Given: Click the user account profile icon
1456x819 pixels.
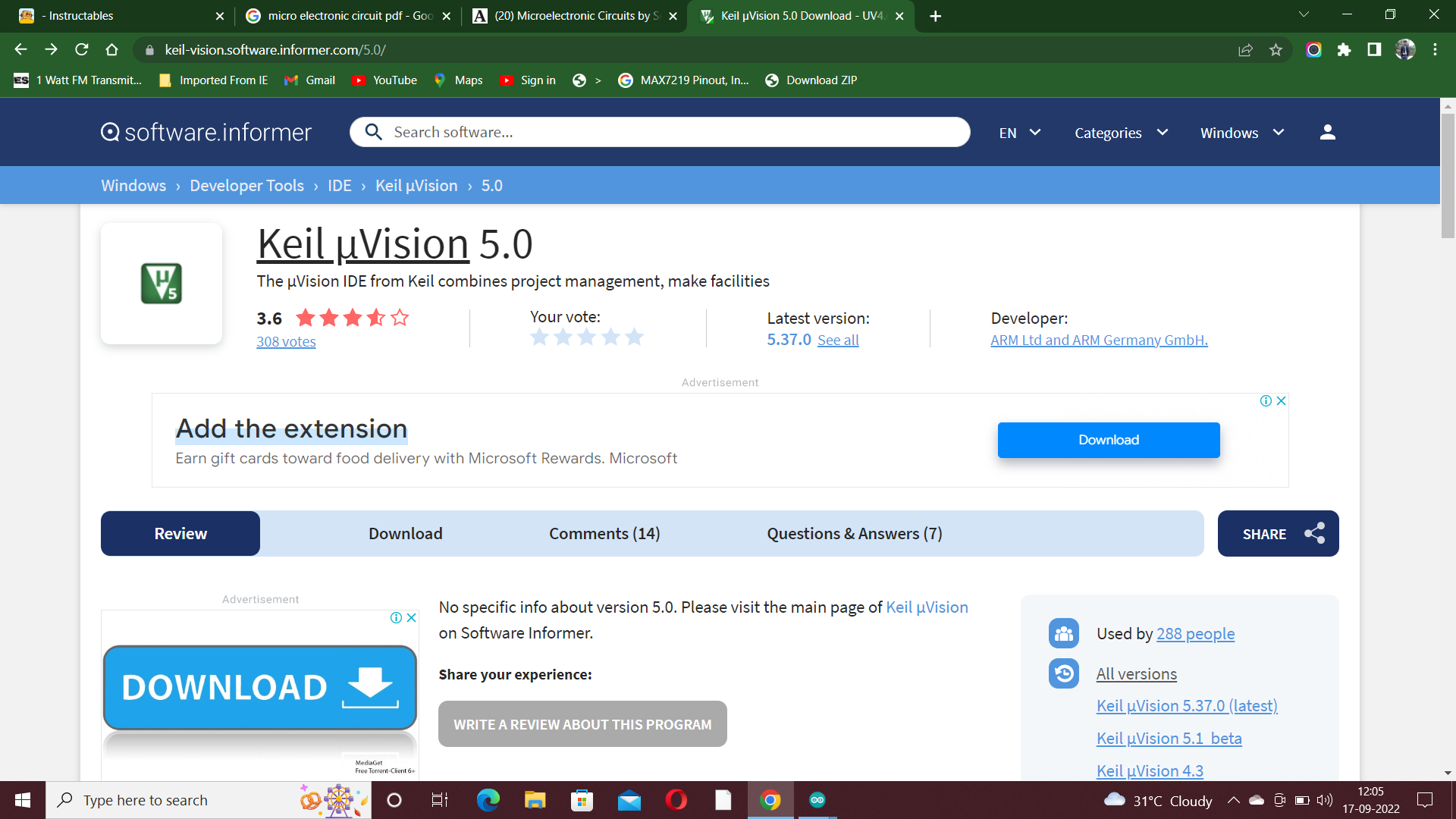Looking at the screenshot, I should click(1327, 133).
